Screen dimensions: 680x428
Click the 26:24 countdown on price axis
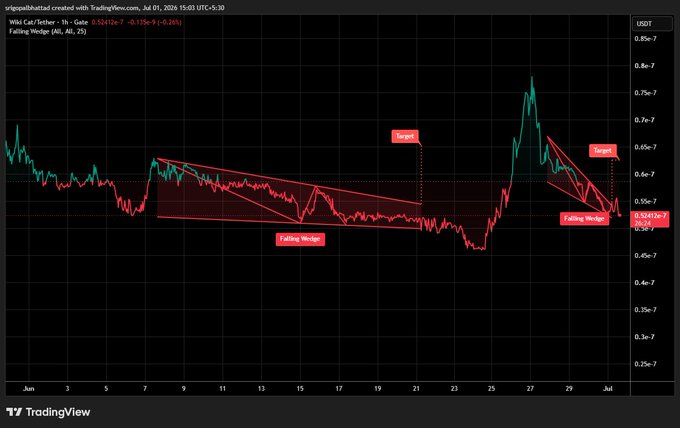(642, 223)
